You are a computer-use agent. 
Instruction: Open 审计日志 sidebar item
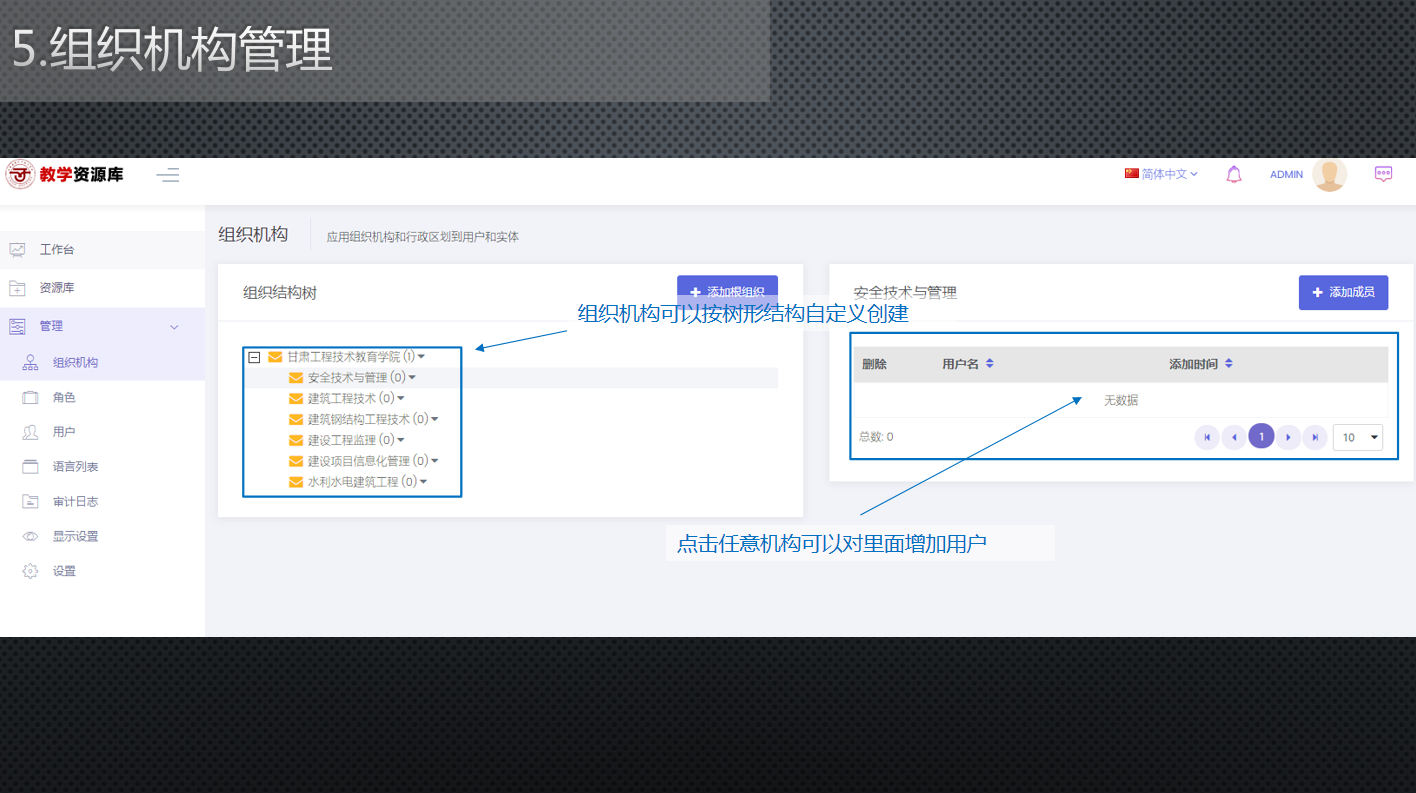click(102, 502)
